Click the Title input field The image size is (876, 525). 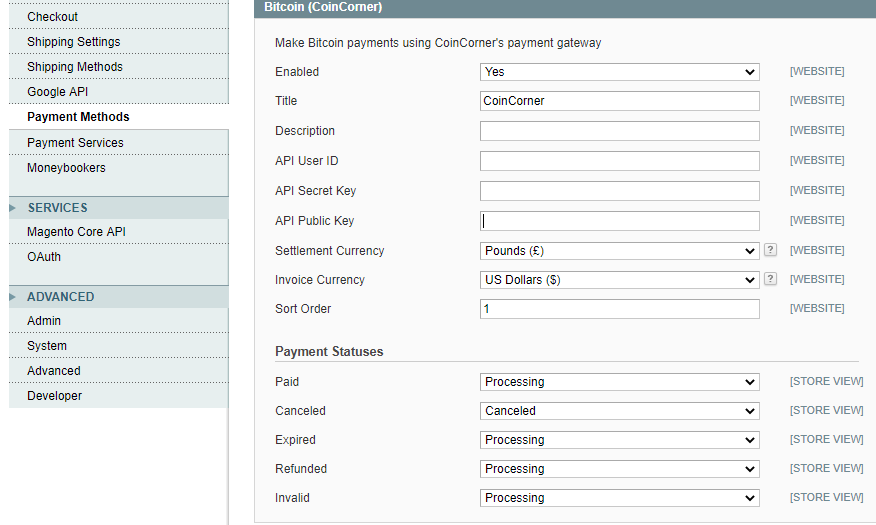[620, 101]
